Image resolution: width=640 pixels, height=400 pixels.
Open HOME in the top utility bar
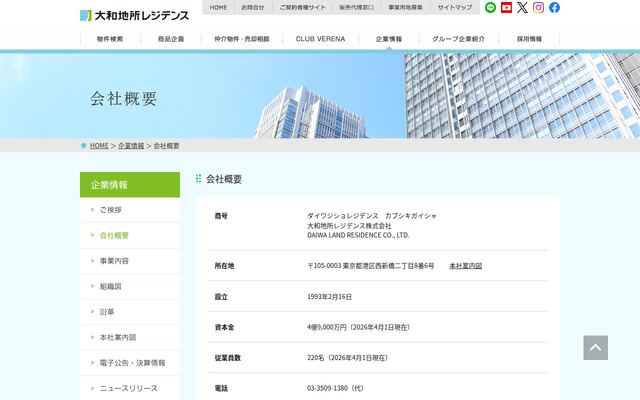coord(218,7)
